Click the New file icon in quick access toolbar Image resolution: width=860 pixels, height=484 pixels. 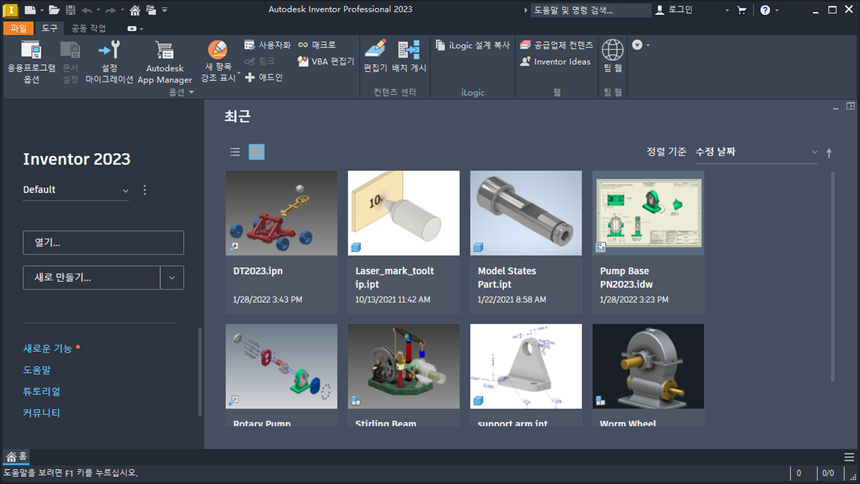tap(30, 9)
